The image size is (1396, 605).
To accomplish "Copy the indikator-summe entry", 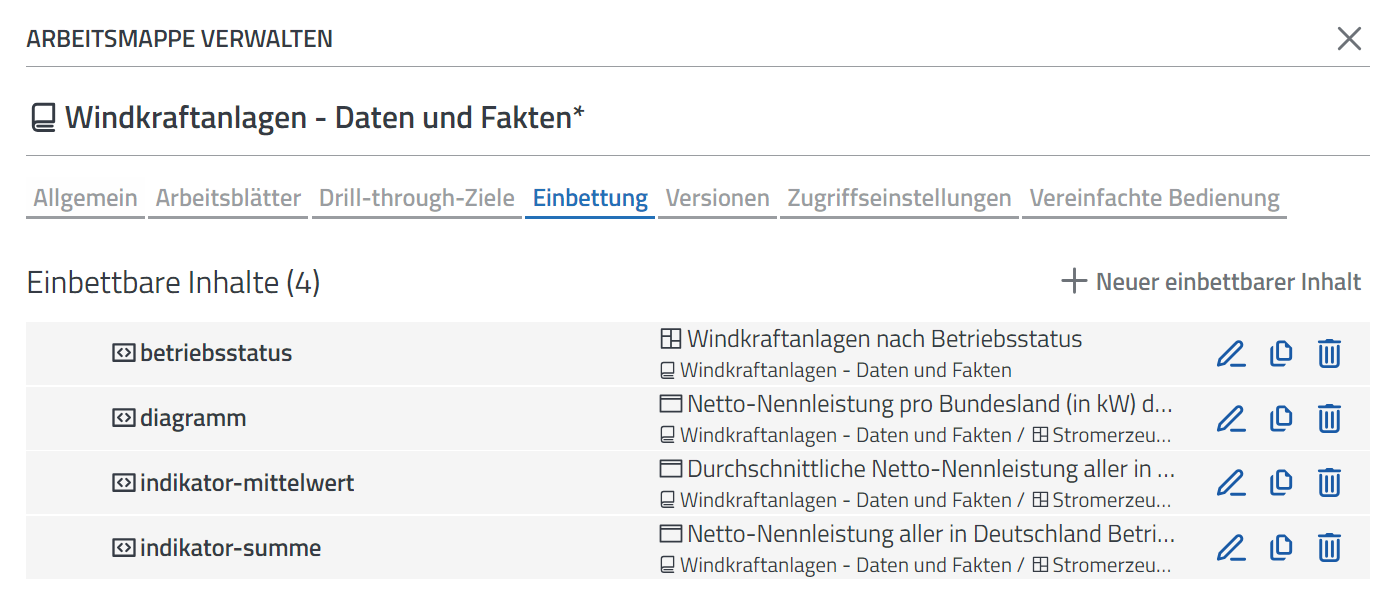I will point(1281,548).
